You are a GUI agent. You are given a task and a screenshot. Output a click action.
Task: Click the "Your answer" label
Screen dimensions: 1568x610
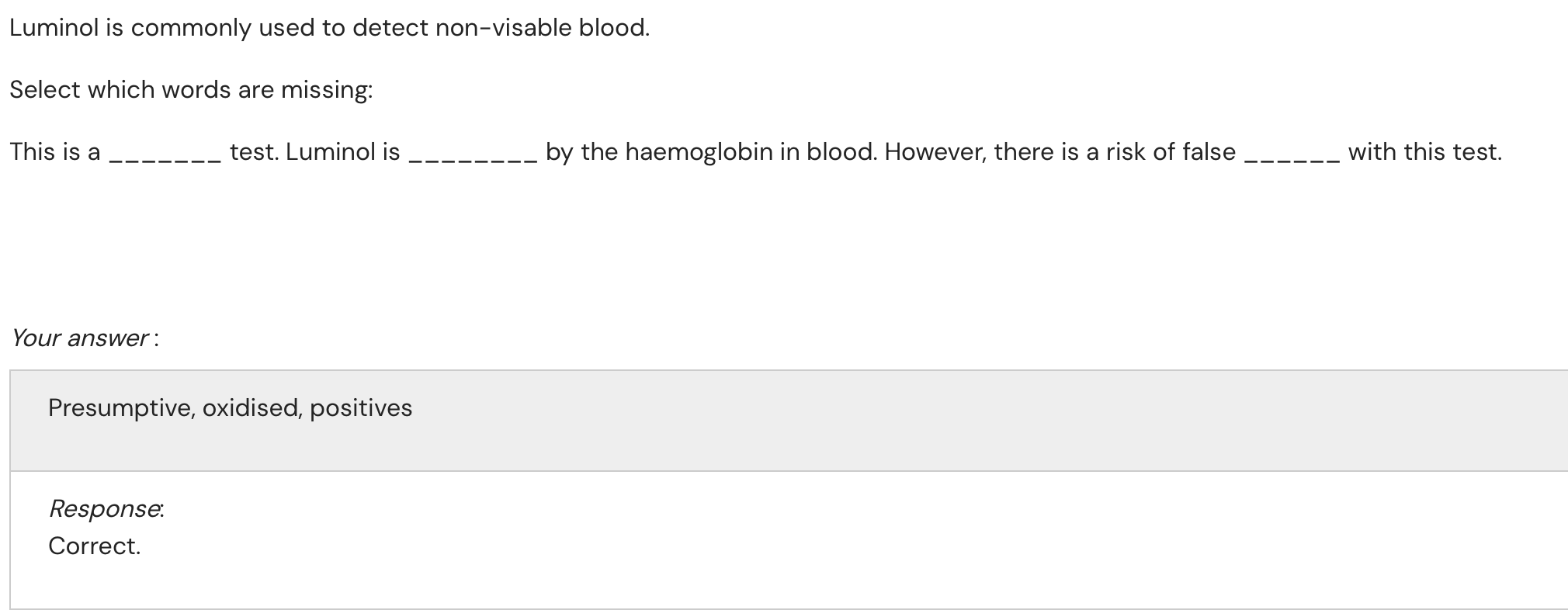pos(79,338)
